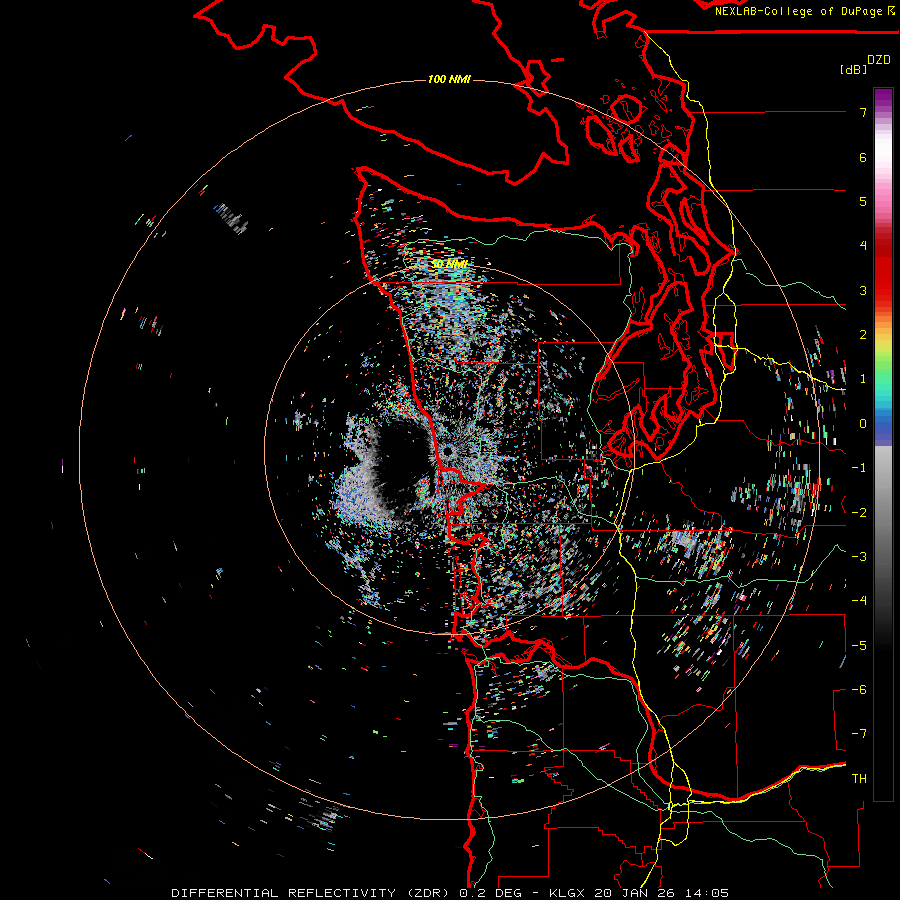Select the 0 dB scale label
Screen dimensions: 900x900
point(863,424)
